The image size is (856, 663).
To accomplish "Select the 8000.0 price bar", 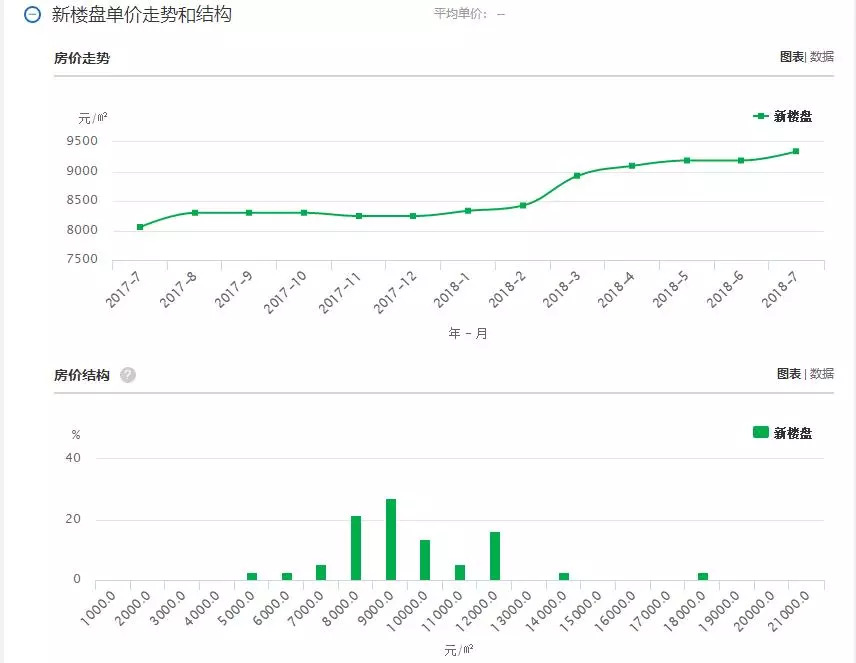I will click(x=356, y=547).
